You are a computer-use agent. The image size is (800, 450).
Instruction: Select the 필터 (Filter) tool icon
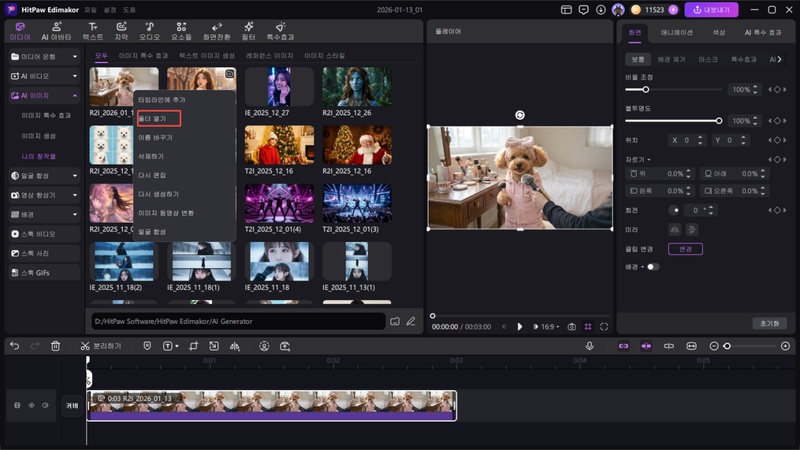[x=248, y=30]
